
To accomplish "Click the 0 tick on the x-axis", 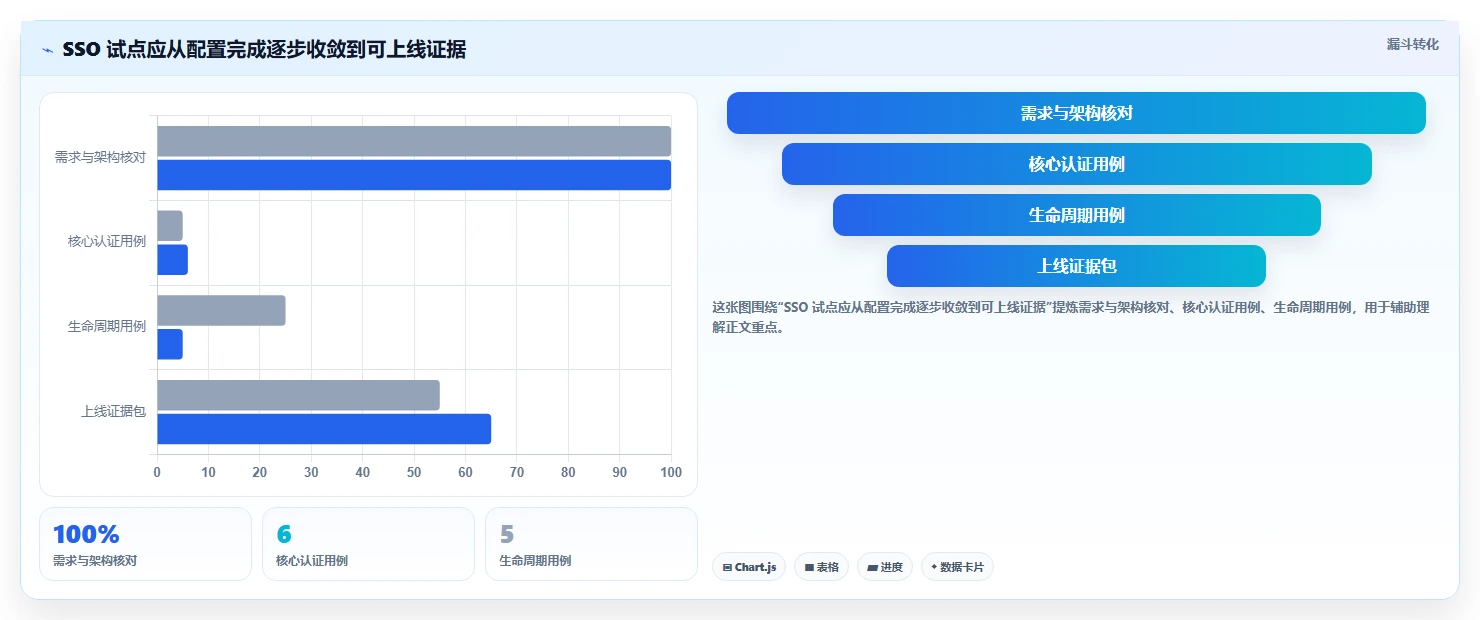I will 157,472.
